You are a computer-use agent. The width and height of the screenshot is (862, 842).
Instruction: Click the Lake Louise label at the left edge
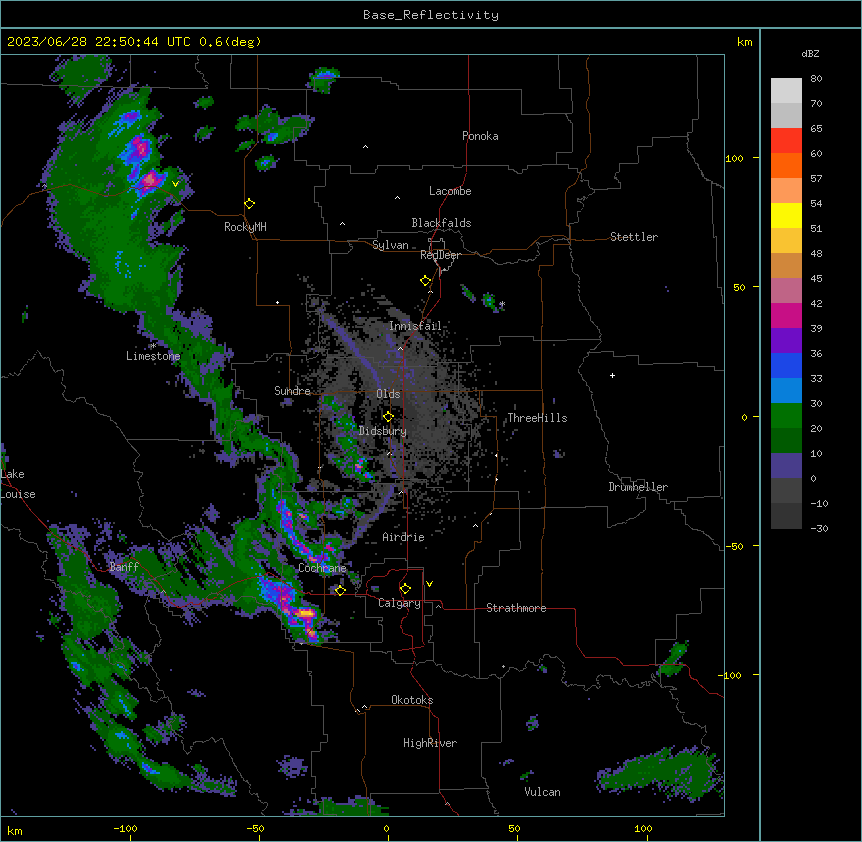pyautogui.click(x=18, y=484)
